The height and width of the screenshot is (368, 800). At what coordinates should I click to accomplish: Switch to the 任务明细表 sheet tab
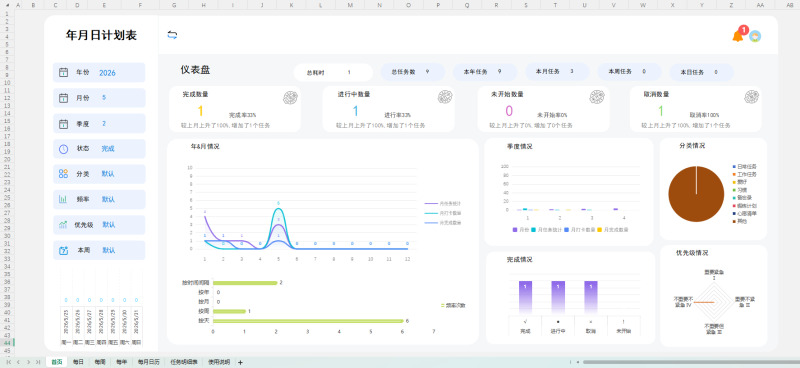(x=184, y=362)
